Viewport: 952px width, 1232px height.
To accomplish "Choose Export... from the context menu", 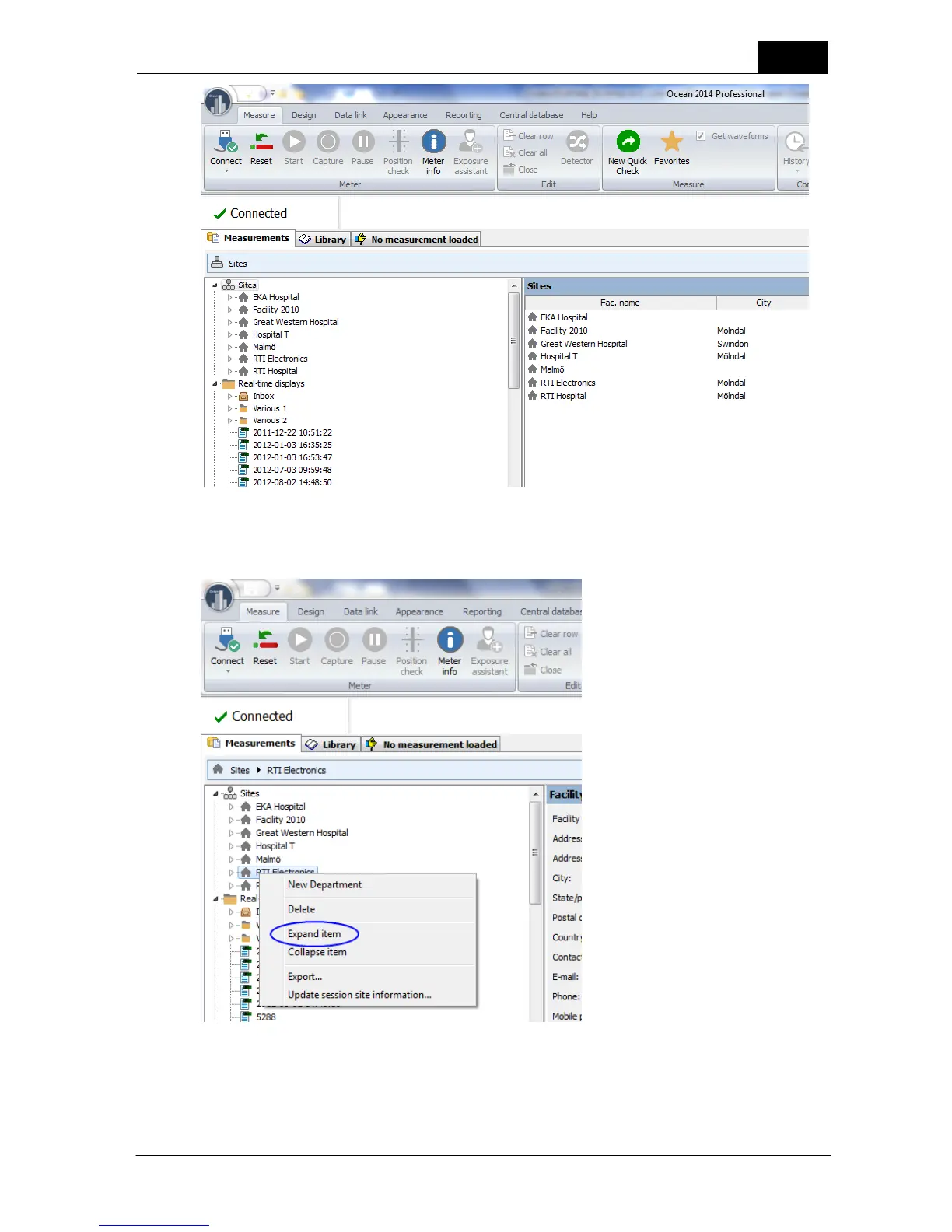I will point(305,977).
